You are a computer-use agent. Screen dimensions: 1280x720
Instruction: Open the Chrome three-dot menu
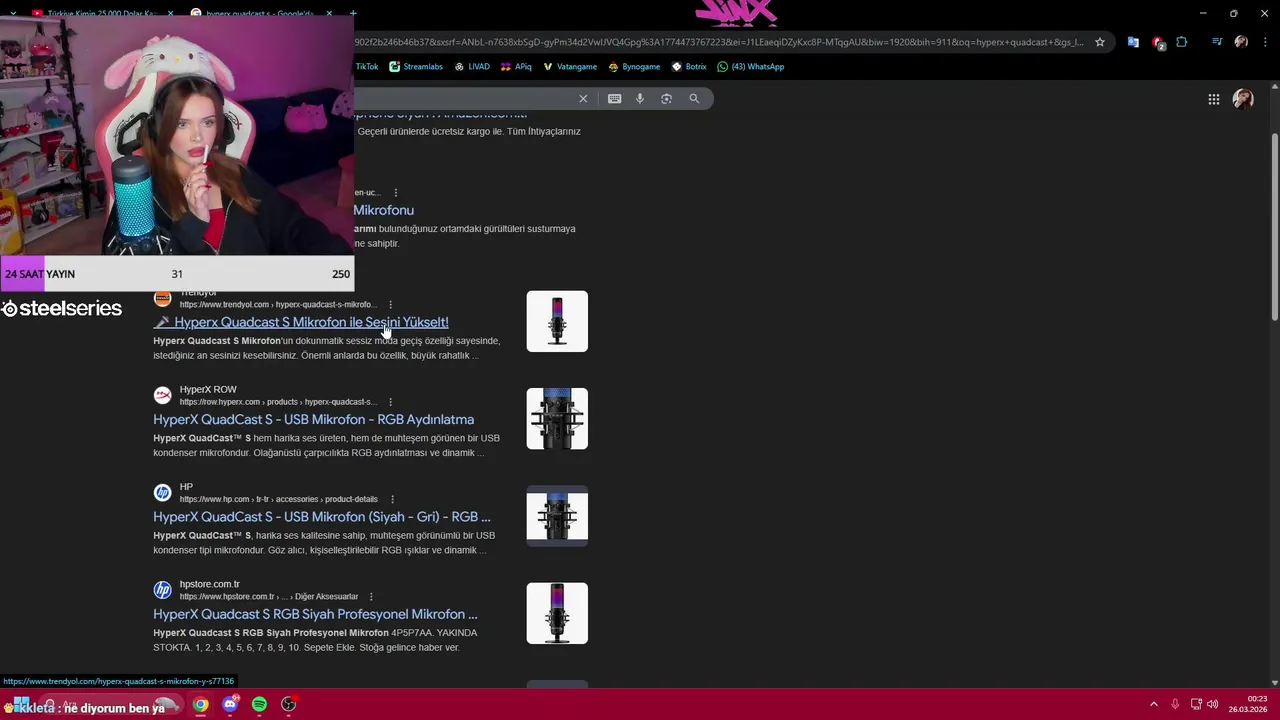1265,42
